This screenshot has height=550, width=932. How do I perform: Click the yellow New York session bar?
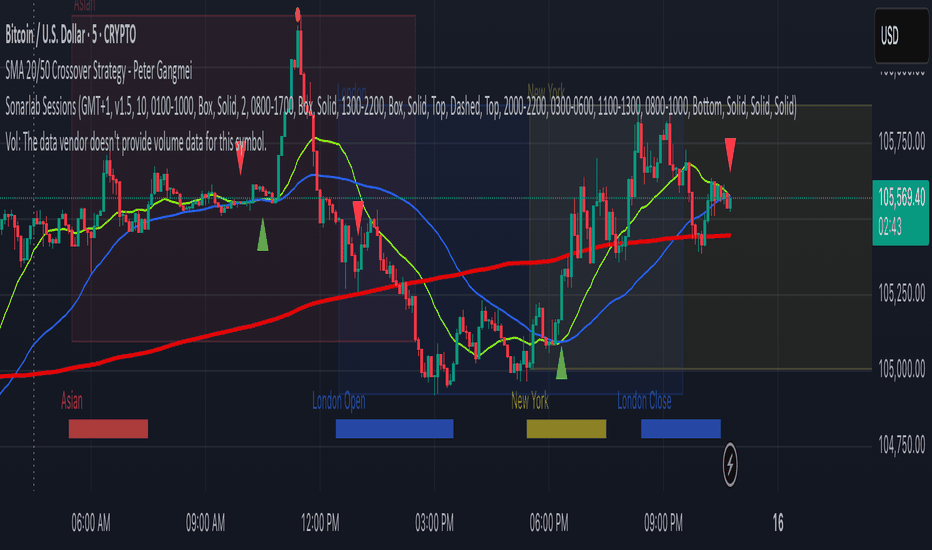point(566,429)
